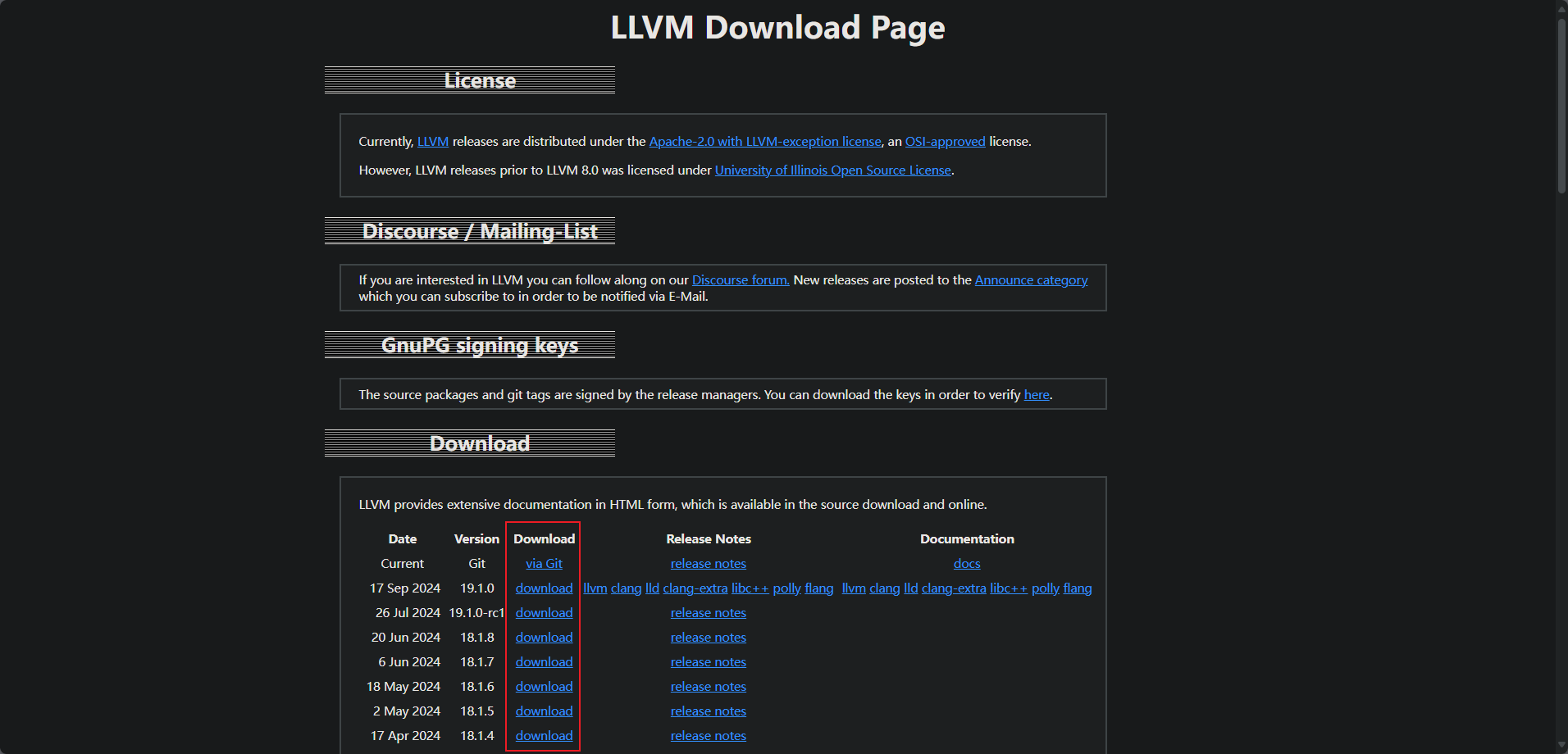The height and width of the screenshot is (754, 1568).
Task: Click the 'Version' column header
Action: (476, 539)
